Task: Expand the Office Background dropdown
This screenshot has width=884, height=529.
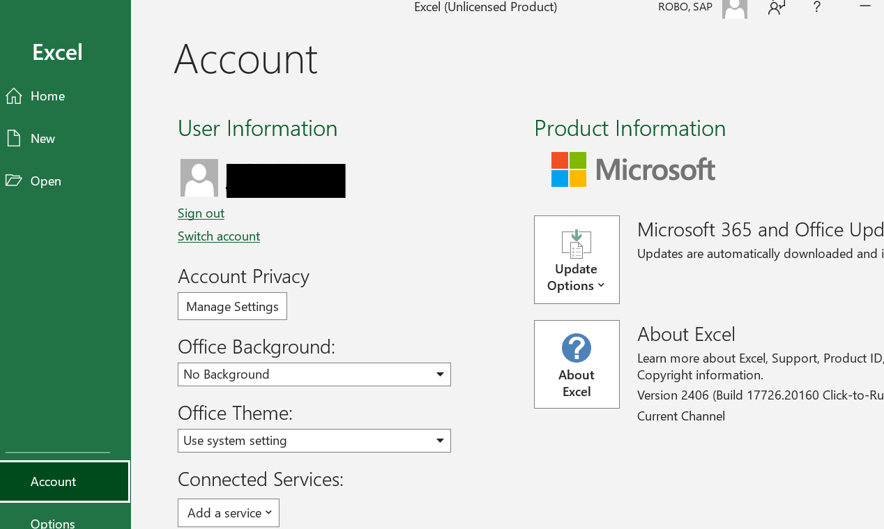Action: click(x=314, y=374)
